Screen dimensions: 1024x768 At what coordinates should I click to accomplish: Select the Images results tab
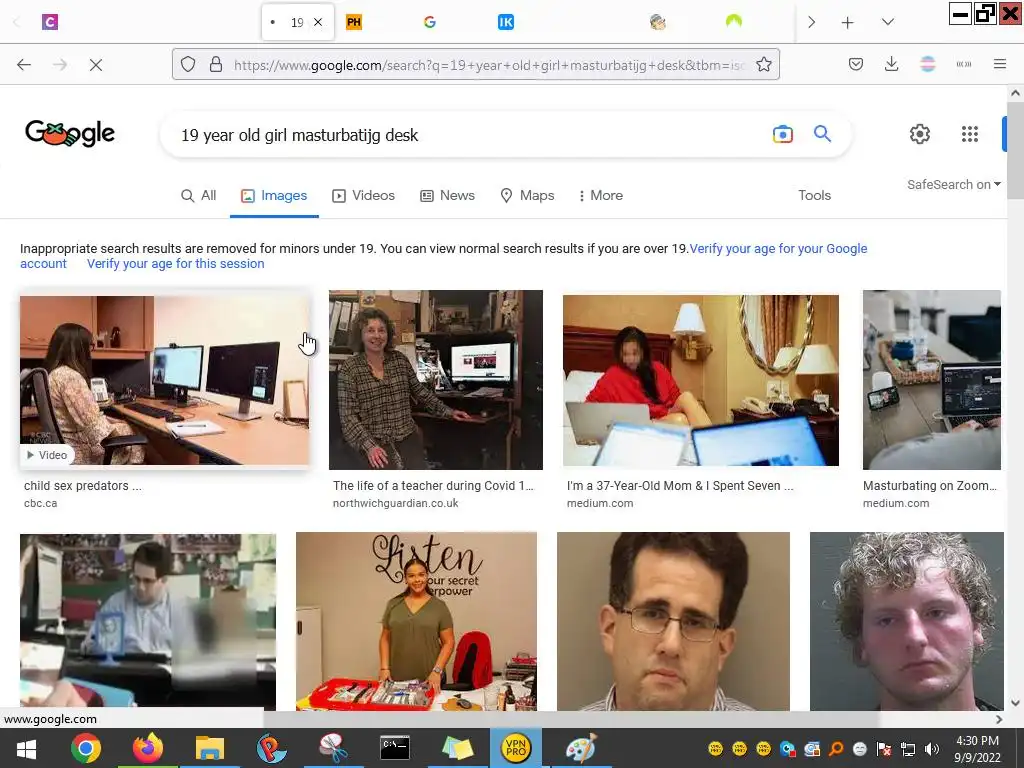click(x=274, y=195)
